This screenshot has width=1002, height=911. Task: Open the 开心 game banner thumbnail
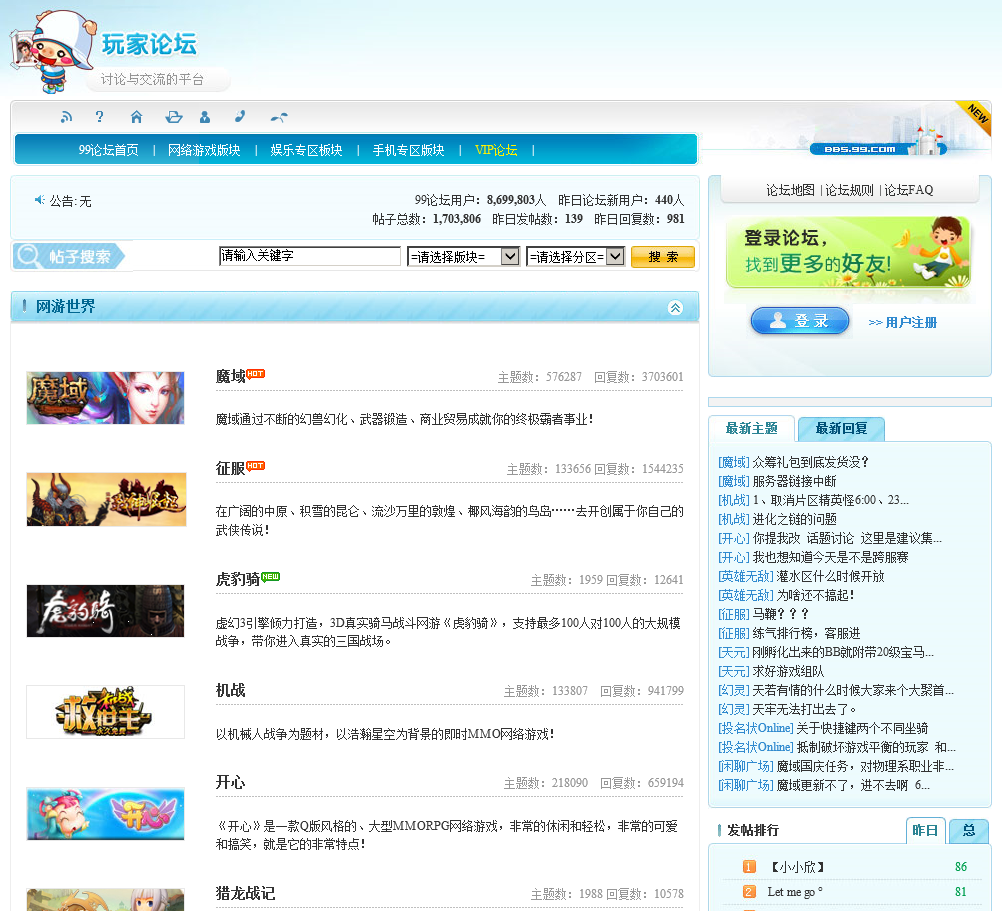pyautogui.click(x=105, y=813)
